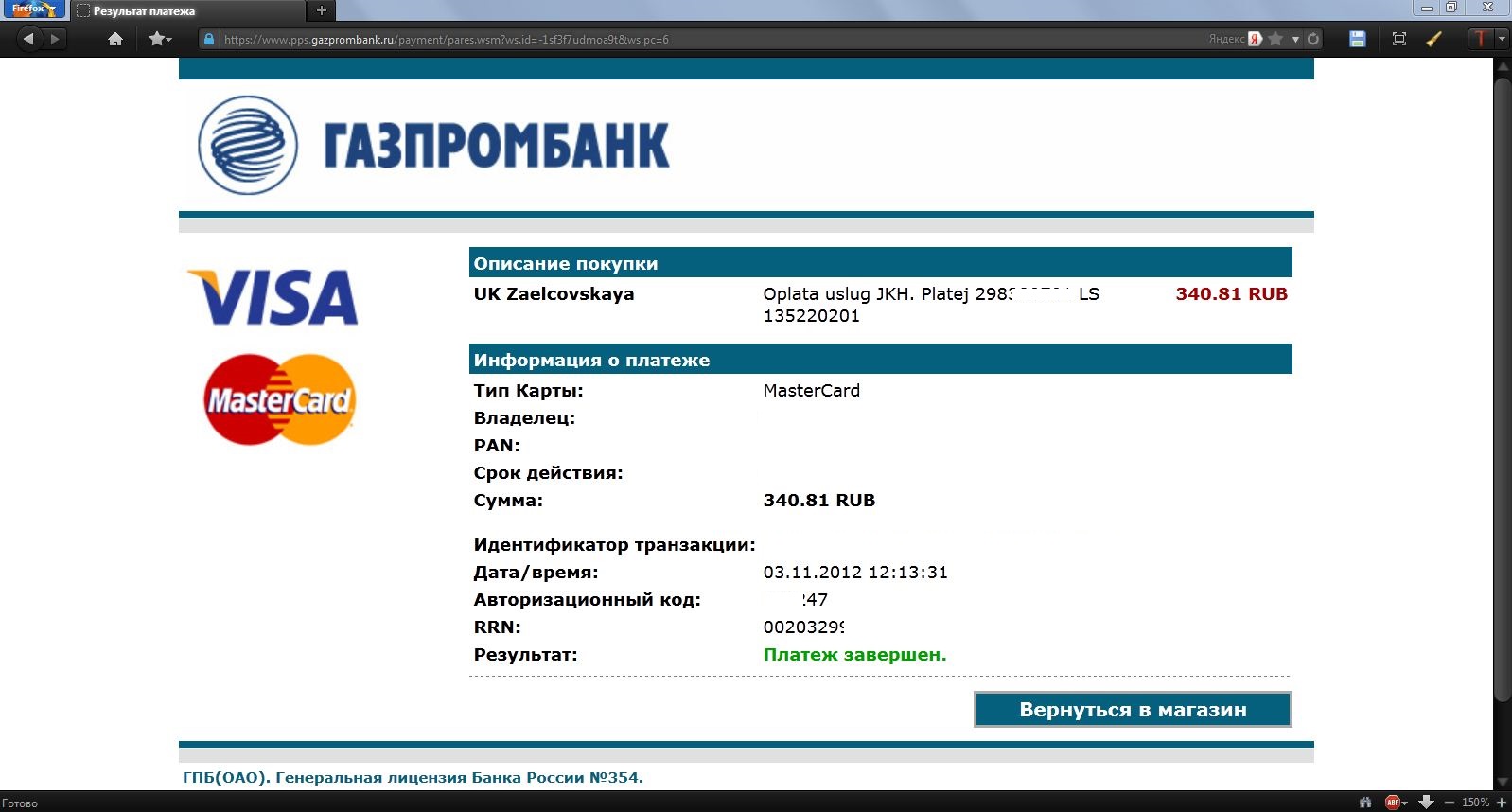Click the scrollbar up arrow

click(x=1503, y=66)
